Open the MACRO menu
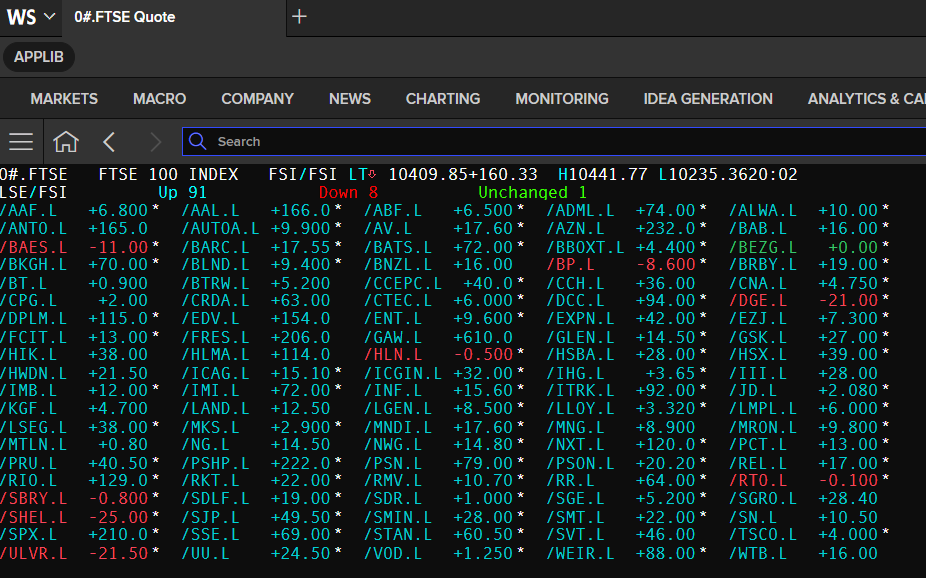926x578 pixels. [x=159, y=99]
